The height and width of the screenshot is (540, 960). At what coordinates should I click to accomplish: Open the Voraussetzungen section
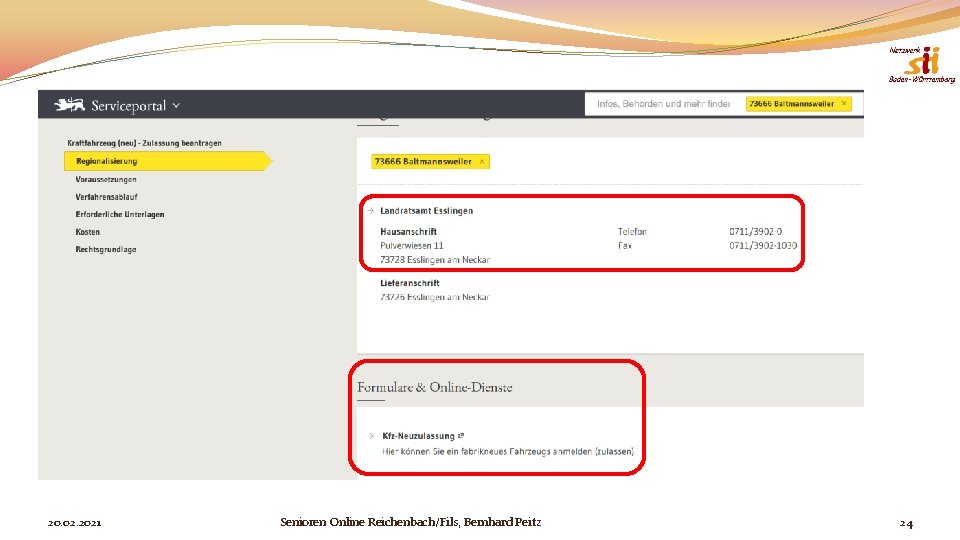[106, 179]
